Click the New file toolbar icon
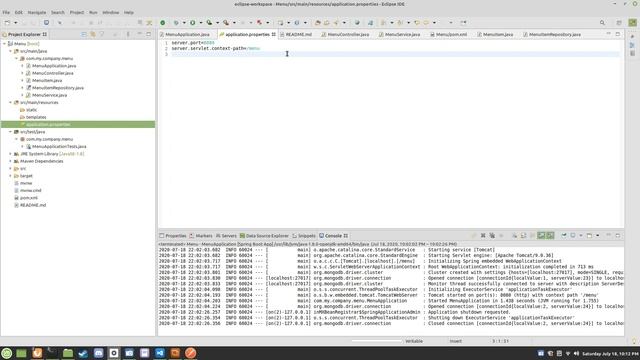The height and width of the screenshot is (360, 640). pyautogui.click(x=7, y=23)
